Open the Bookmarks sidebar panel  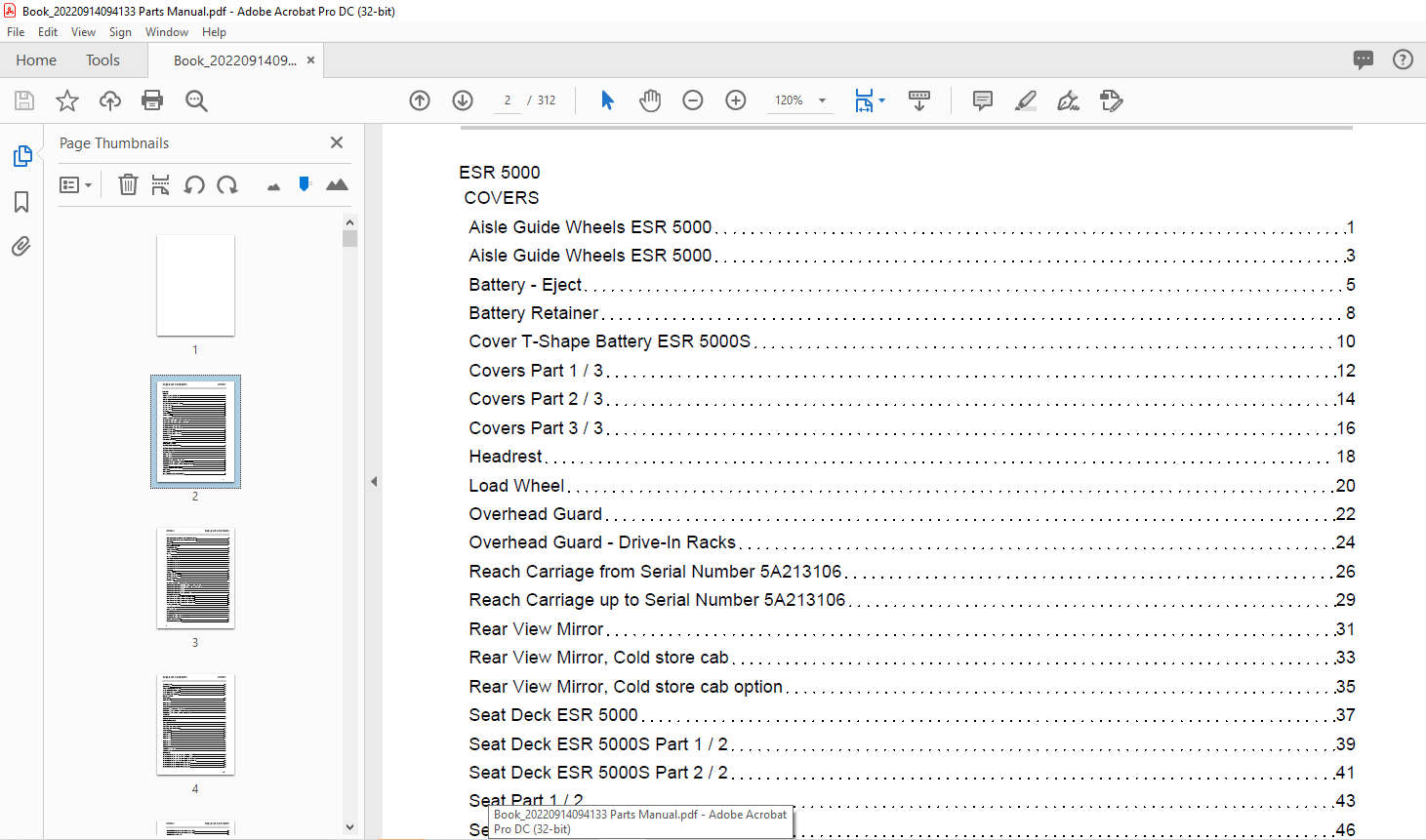pos(21,202)
